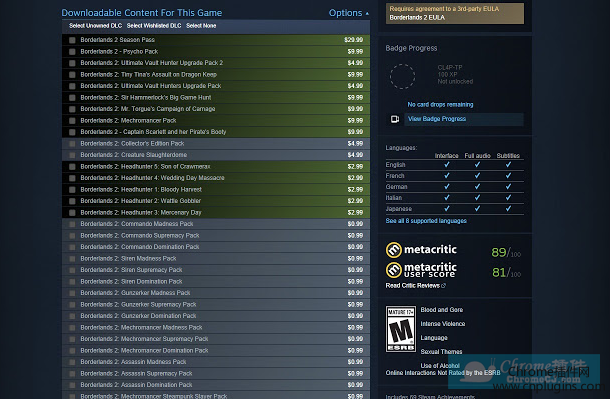
Task: Click the 81/100 user score
Action: pyautogui.click(x=506, y=273)
